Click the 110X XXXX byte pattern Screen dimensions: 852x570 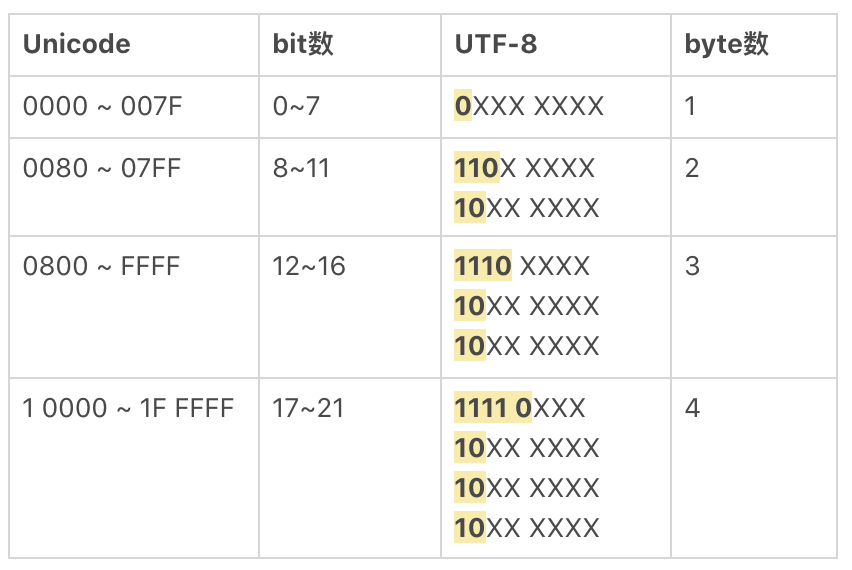tap(525, 167)
